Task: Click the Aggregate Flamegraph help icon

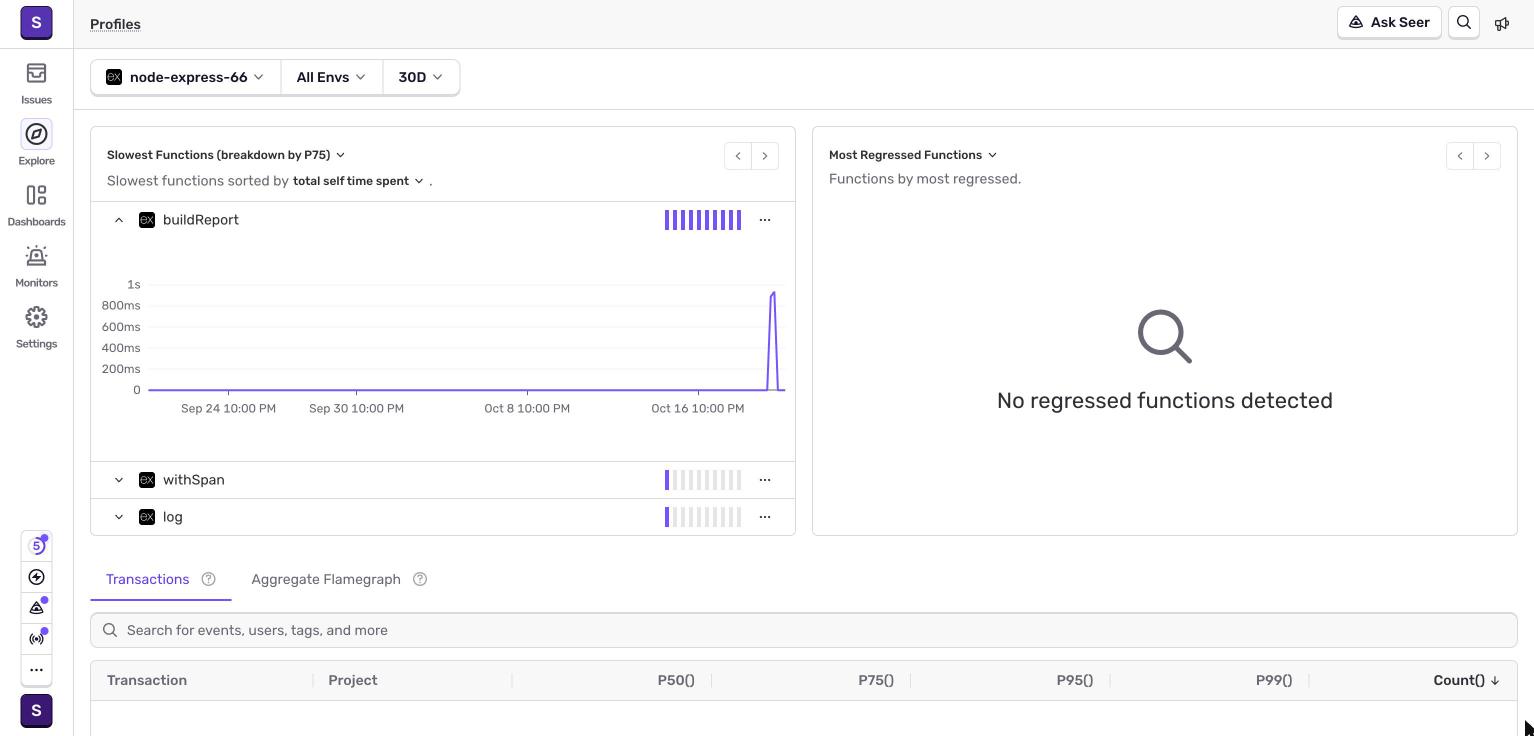Action: pyautogui.click(x=420, y=579)
